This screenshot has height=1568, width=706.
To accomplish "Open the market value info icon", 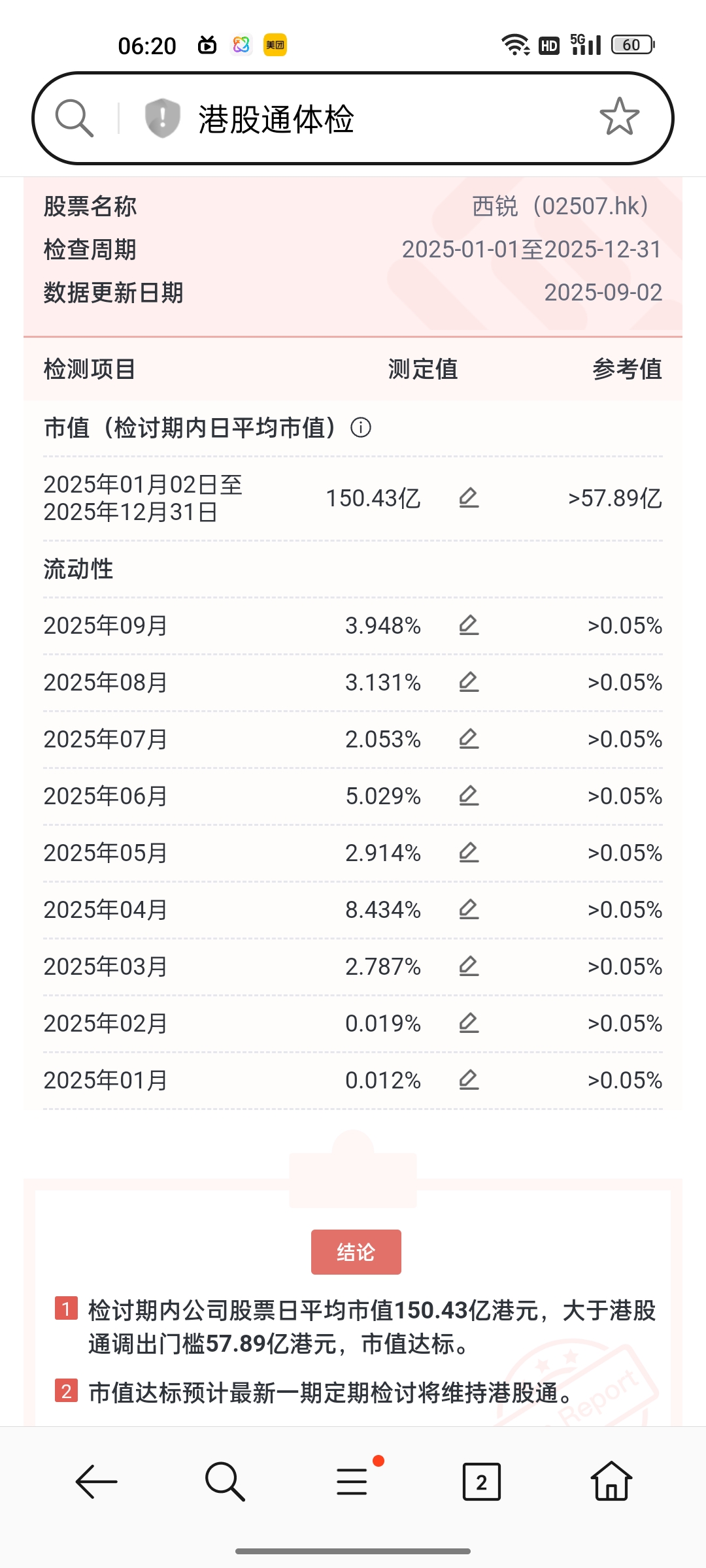I will (x=361, y=428).
